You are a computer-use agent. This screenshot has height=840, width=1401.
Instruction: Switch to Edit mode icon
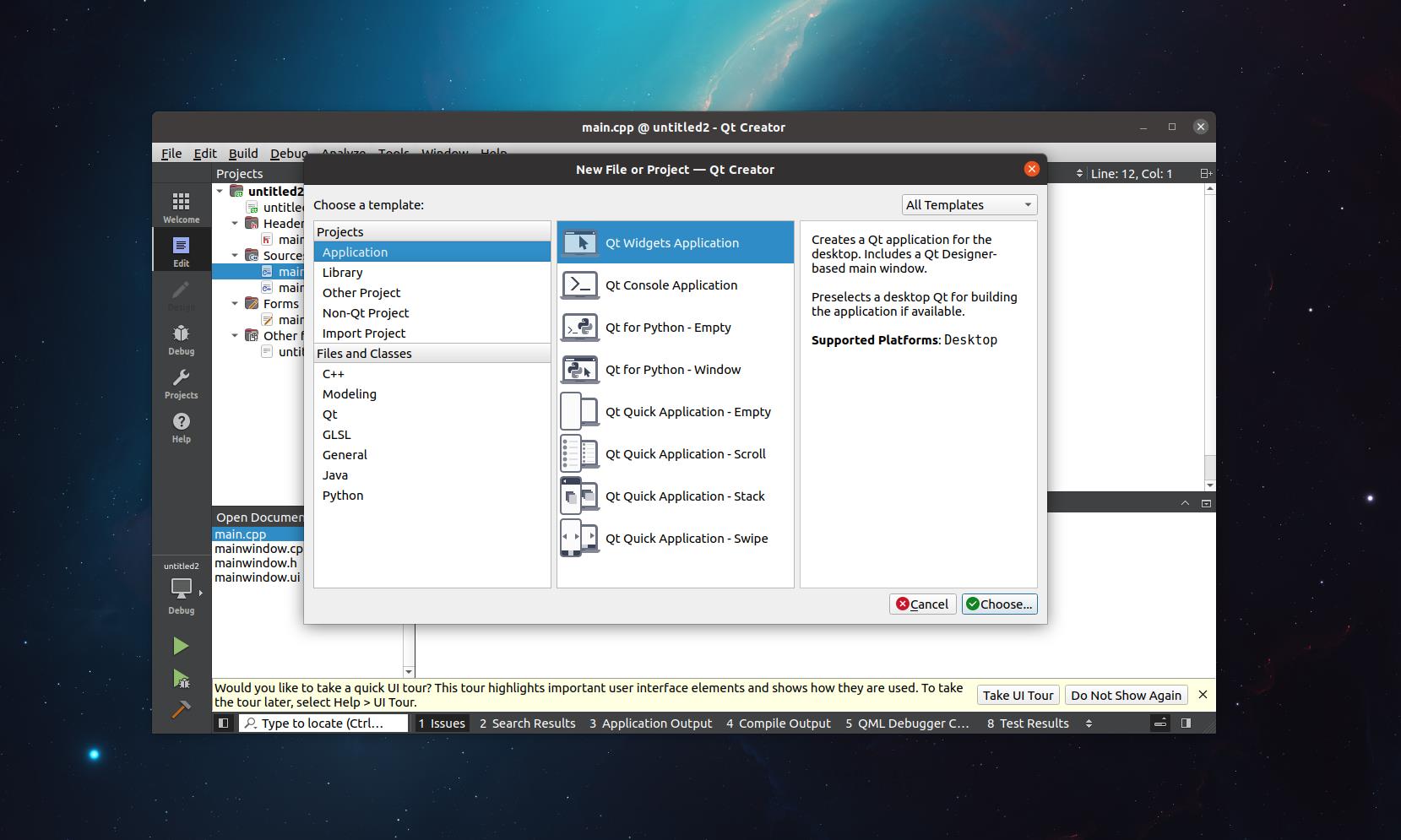pyautogui.click(x=181, y=251)
